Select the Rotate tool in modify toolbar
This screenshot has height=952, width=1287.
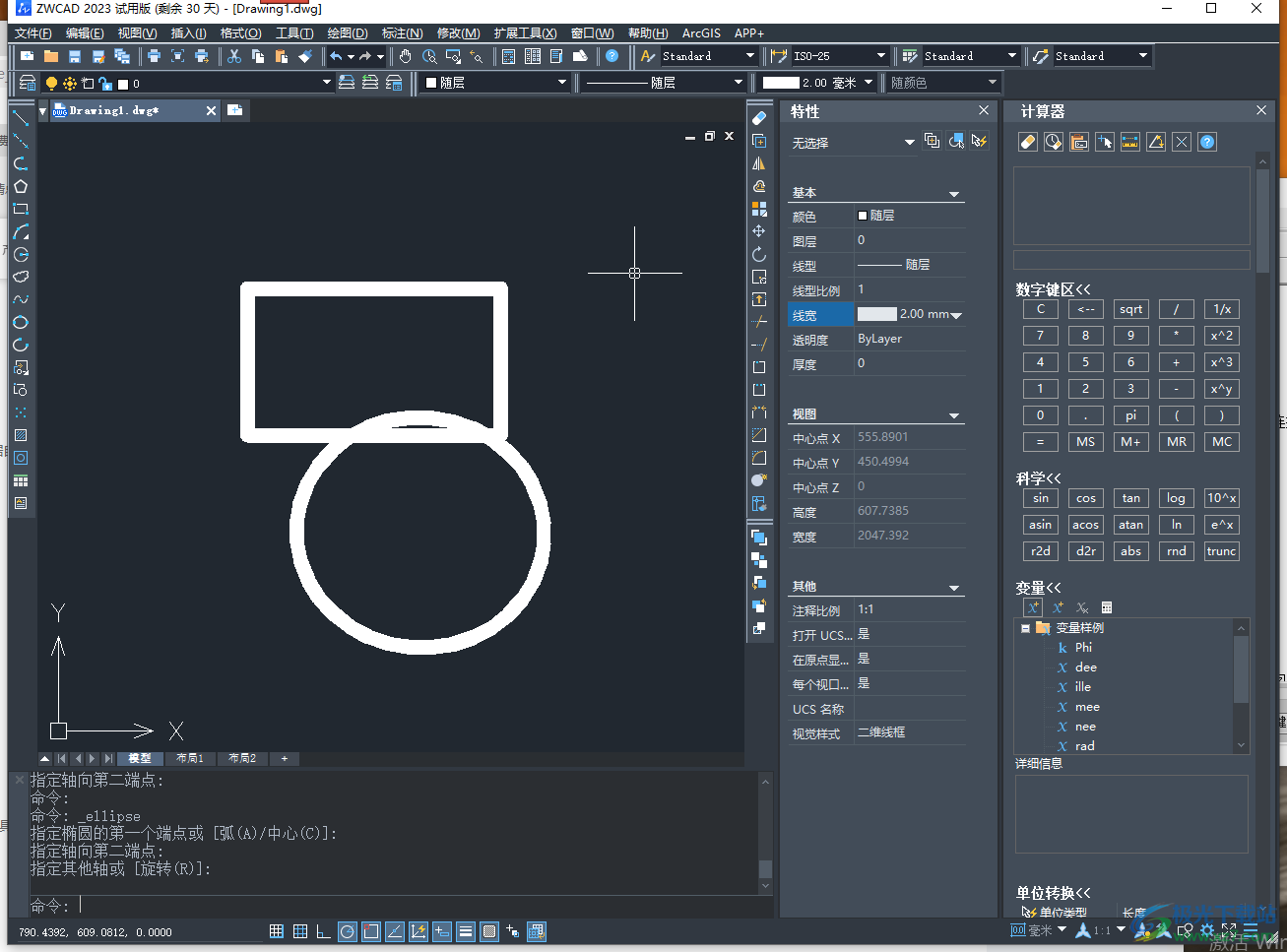click(x=759, y=254)
